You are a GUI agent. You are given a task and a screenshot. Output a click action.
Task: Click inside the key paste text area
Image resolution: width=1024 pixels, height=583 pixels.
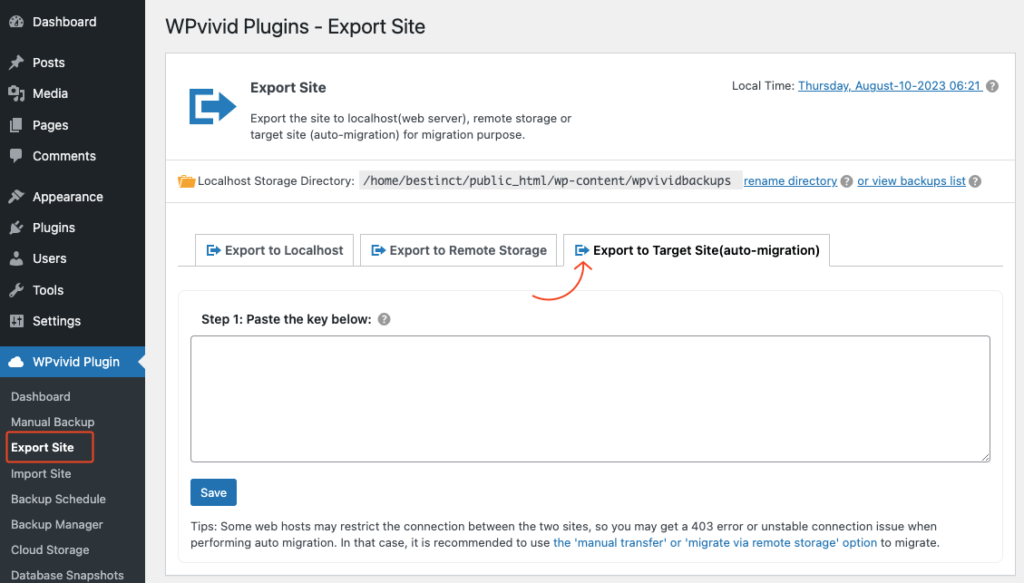coord(590,398)
